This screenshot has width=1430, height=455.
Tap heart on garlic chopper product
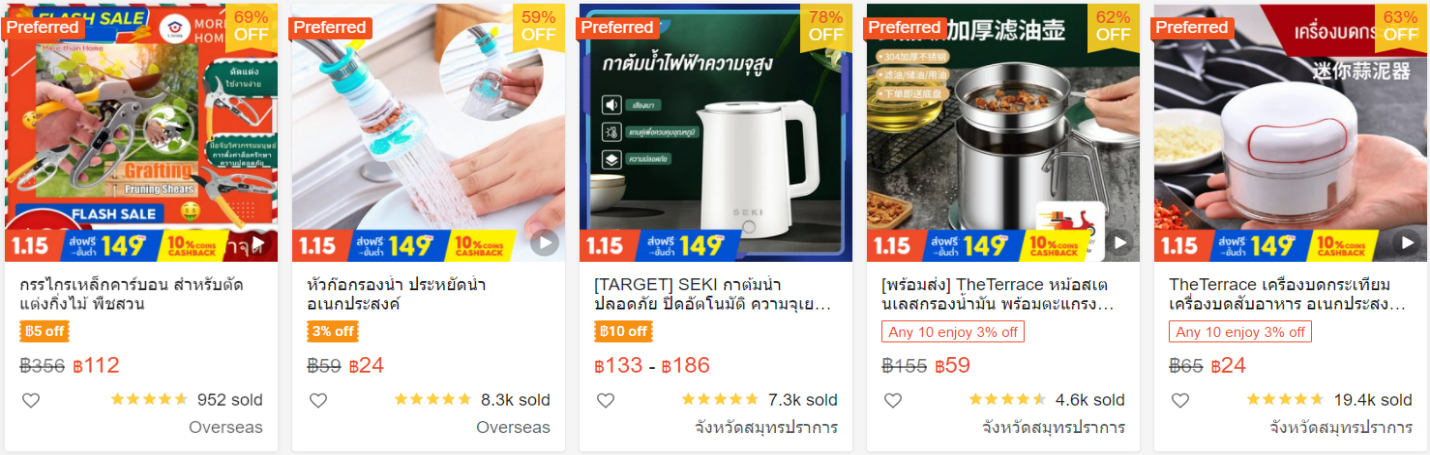(1180, 400)
